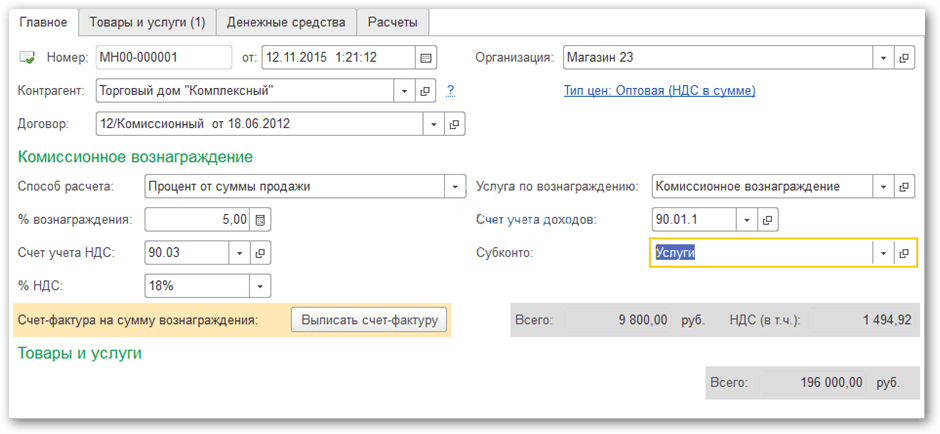
Task: Open Организация record with the open button
Action: pos(905,58)
